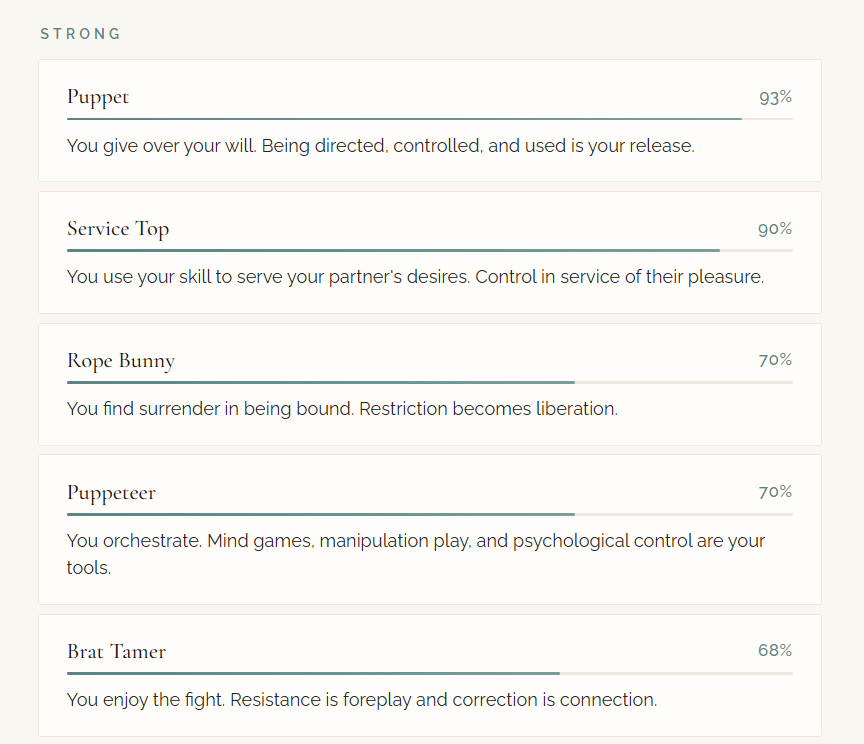
Task: Click the Service Top progress bar
Action: pos(430,250)
